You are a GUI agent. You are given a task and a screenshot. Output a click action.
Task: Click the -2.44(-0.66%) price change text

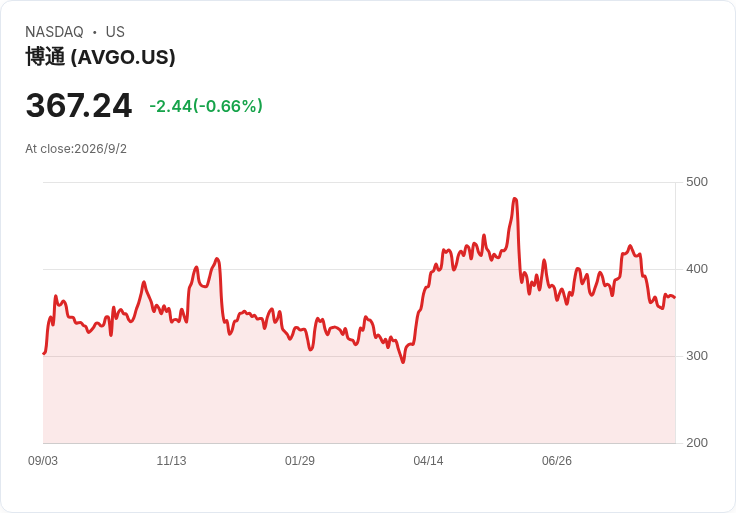point(206,106)
